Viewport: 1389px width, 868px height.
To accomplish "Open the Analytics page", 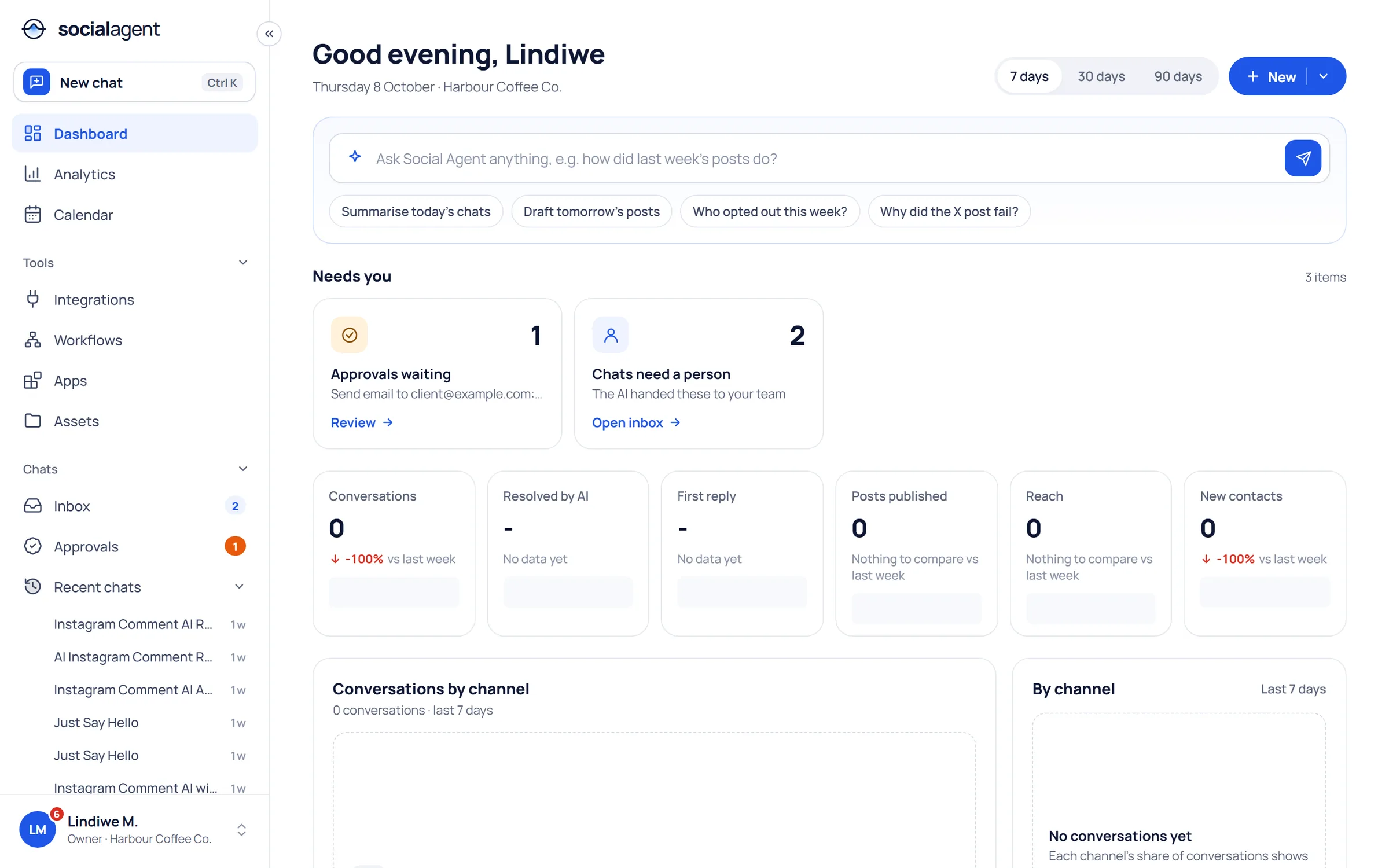I will pyautogui.click(x=134, y=174).
